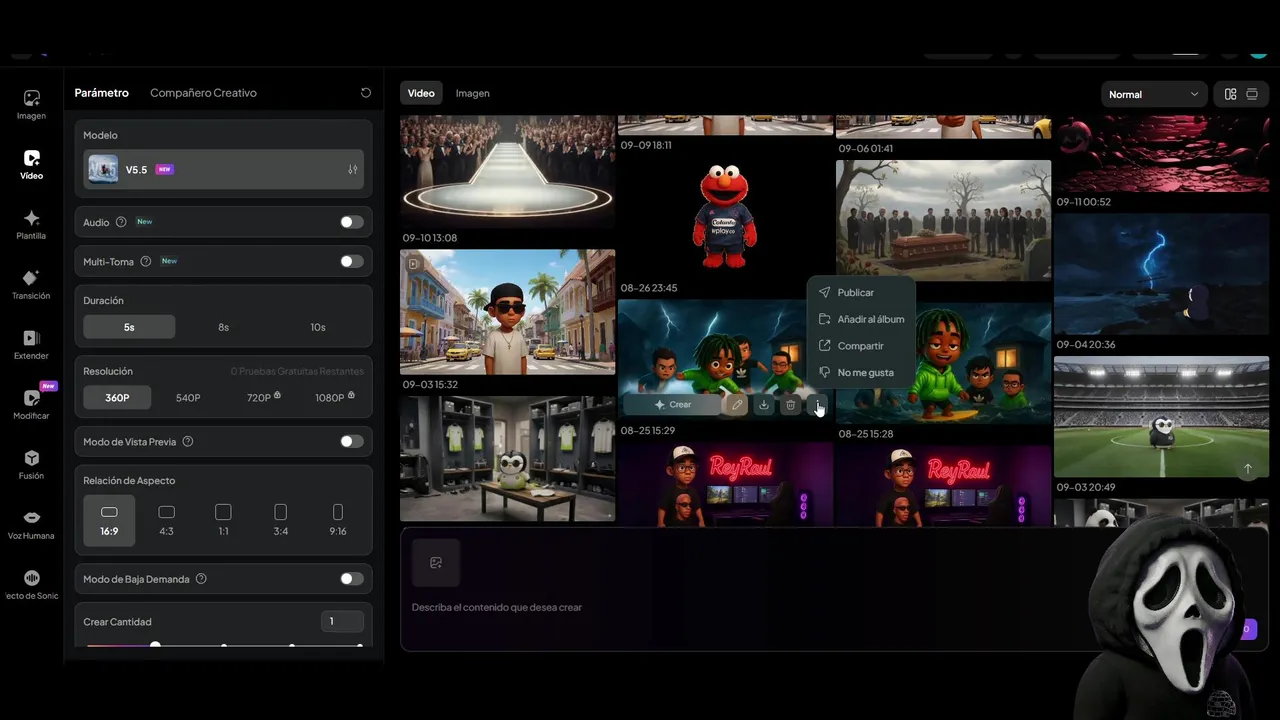Open the Efecto de Sonido sidebar tool
Viewport: 1280px width, 720px height.
tap(31, 584)
